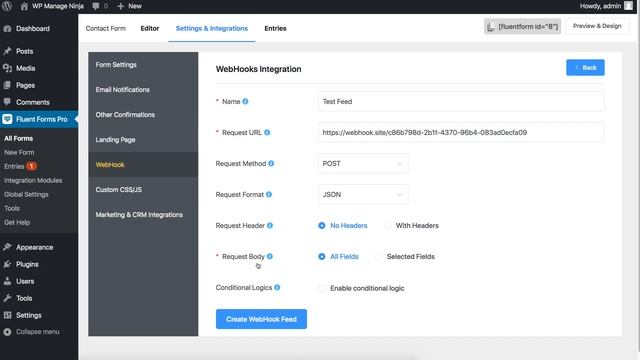The height and width of the screenshot is (360, 640).
Task: Click the blue Back button
Action: [585, 67]
